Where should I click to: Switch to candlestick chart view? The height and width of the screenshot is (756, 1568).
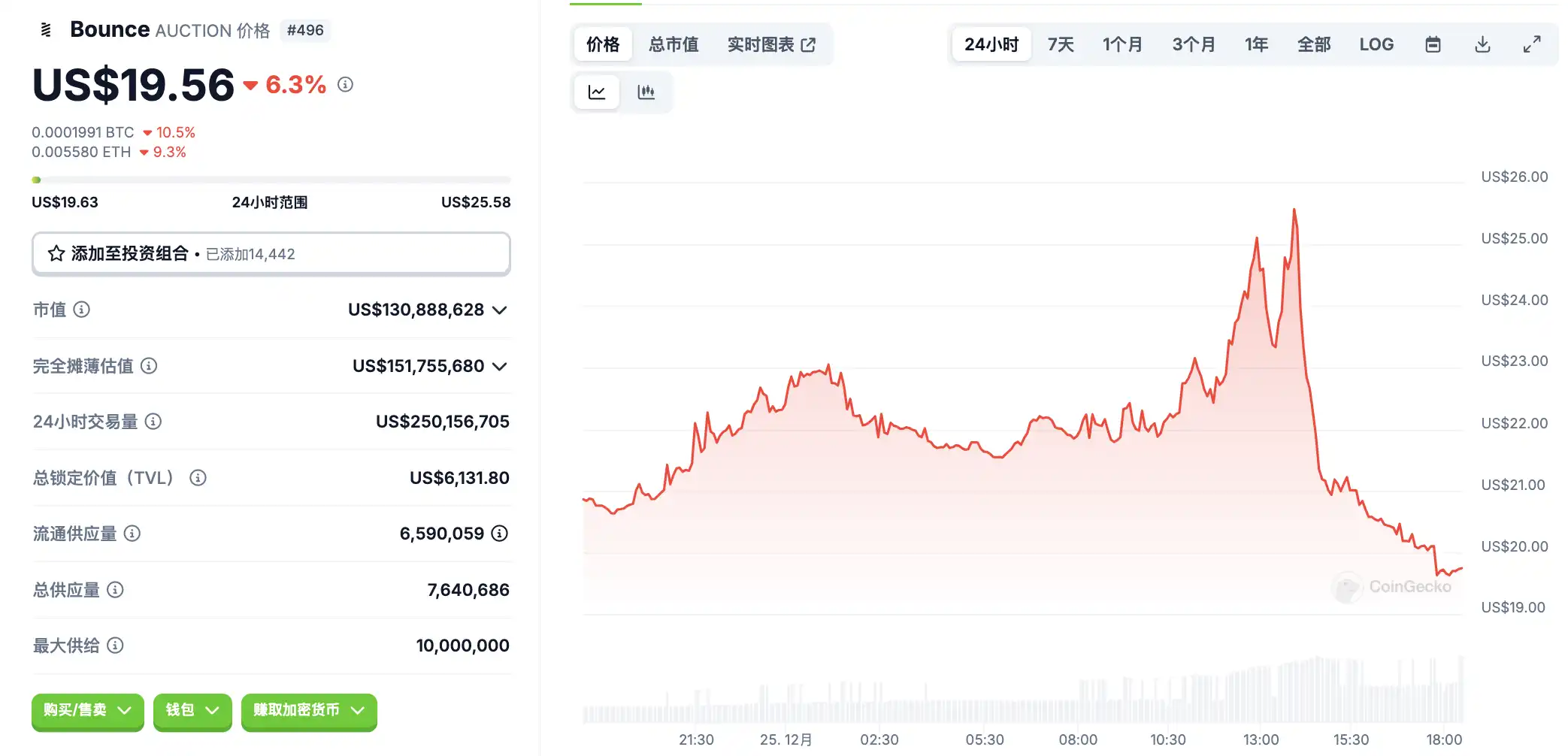click(646, 92)
